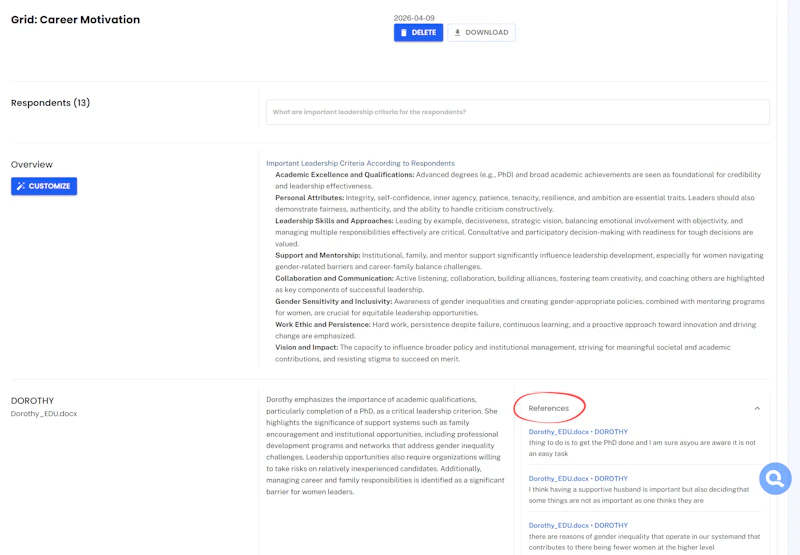This screenshot has height=555, width=800.
Task: Click Dorothy's summary paragraph text
Action: (385, 446)
